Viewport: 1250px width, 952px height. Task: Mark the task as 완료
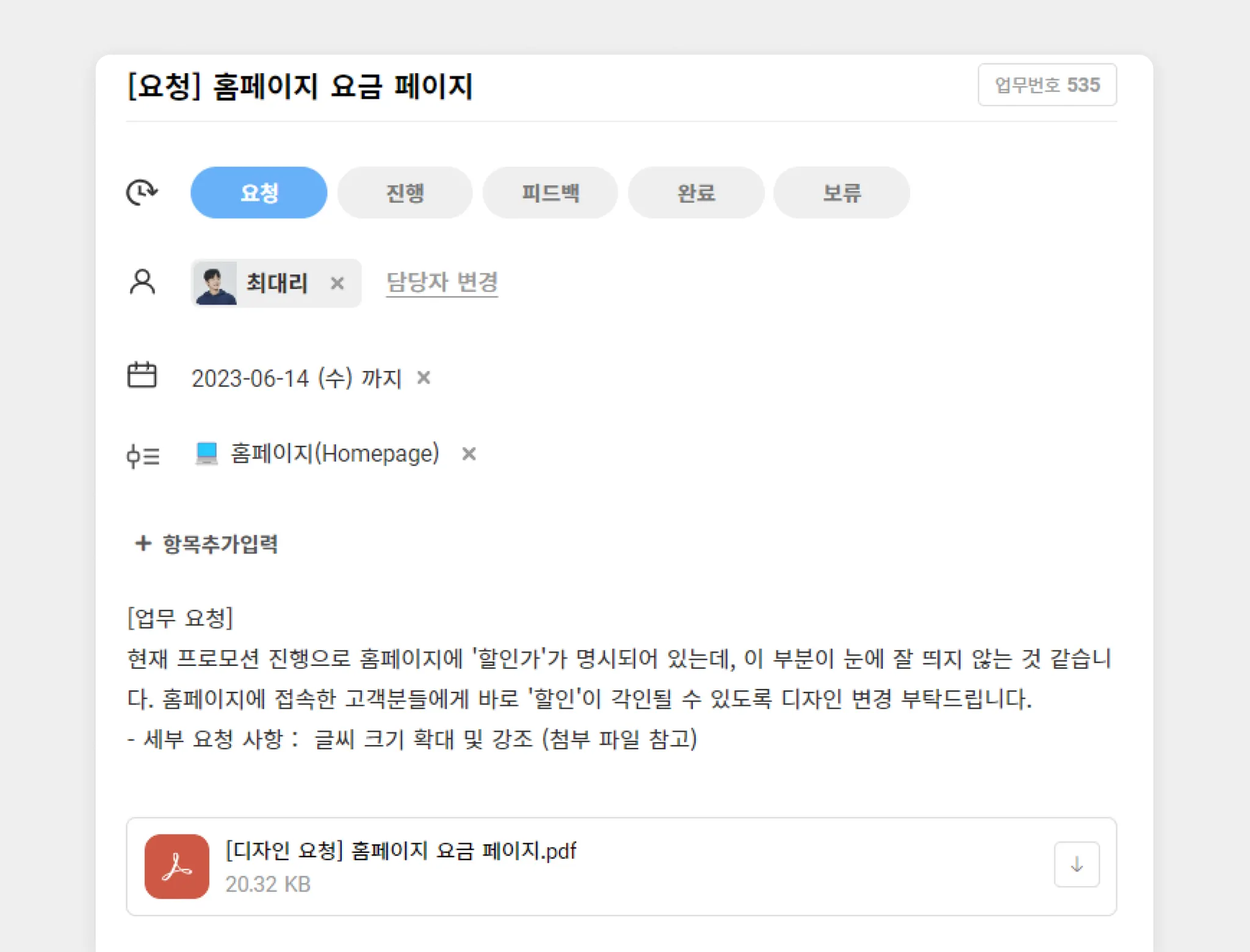pos(696,193)
